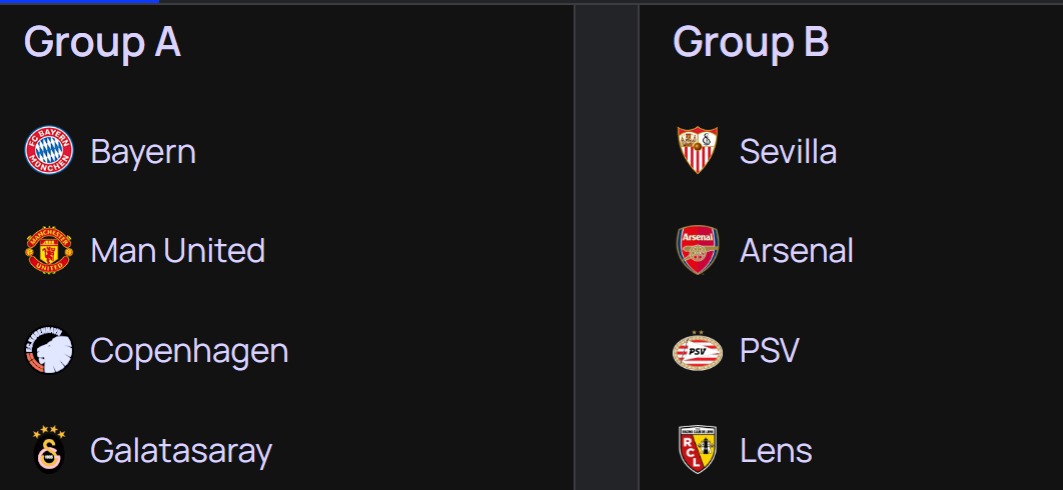
Task: Click the Manchester United club crest
Action: (x=49, y=250)
